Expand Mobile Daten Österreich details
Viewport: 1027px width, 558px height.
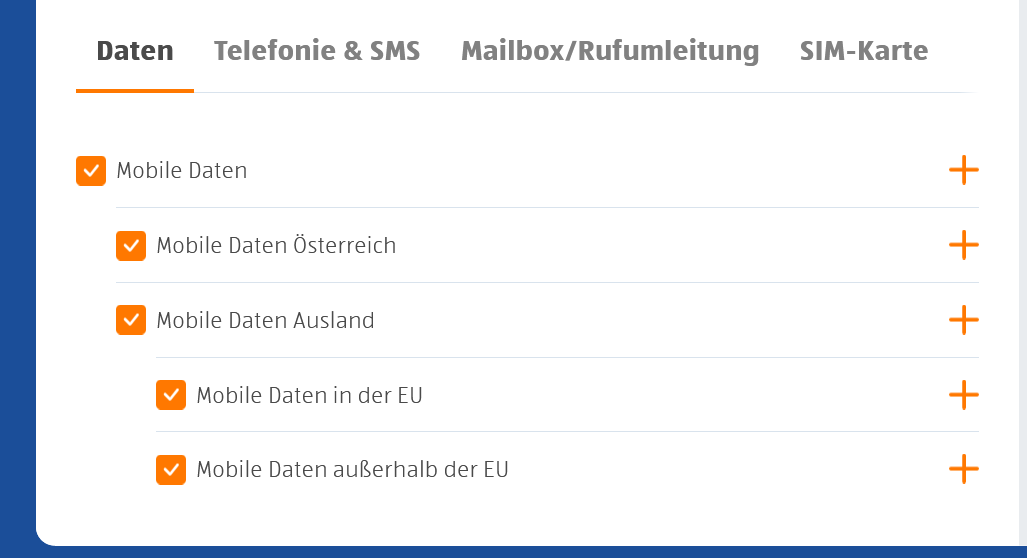(963, 245)
